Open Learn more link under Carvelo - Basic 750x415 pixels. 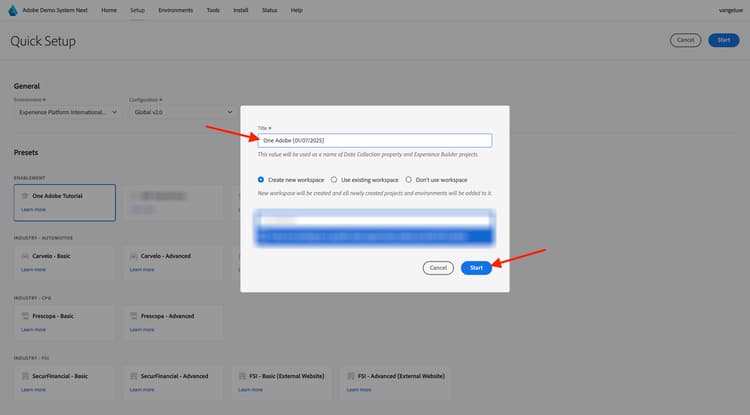click(33, 270)
